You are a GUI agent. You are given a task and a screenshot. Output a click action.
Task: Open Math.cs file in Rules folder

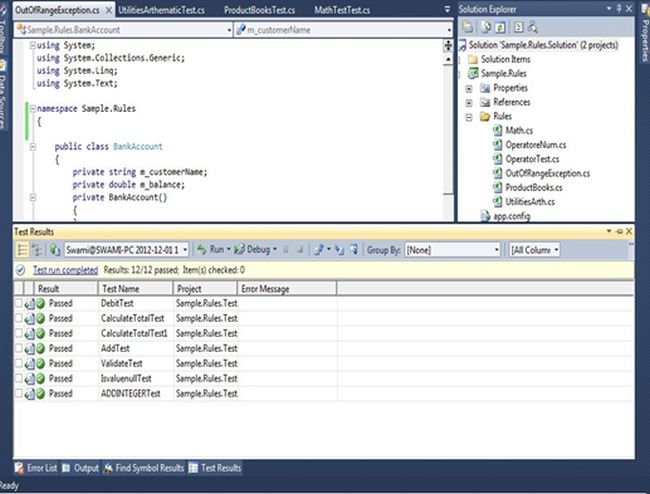518,130
